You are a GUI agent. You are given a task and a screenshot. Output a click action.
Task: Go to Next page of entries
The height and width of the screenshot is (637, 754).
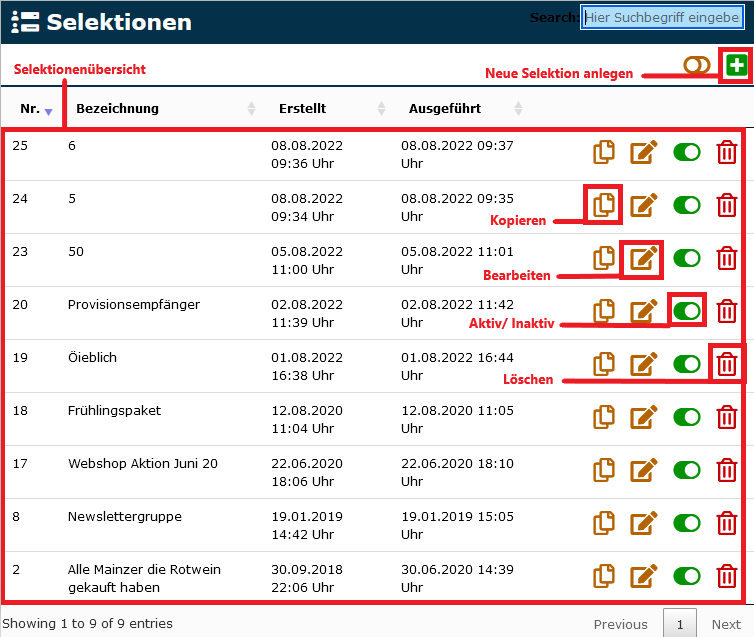point(726,624)
